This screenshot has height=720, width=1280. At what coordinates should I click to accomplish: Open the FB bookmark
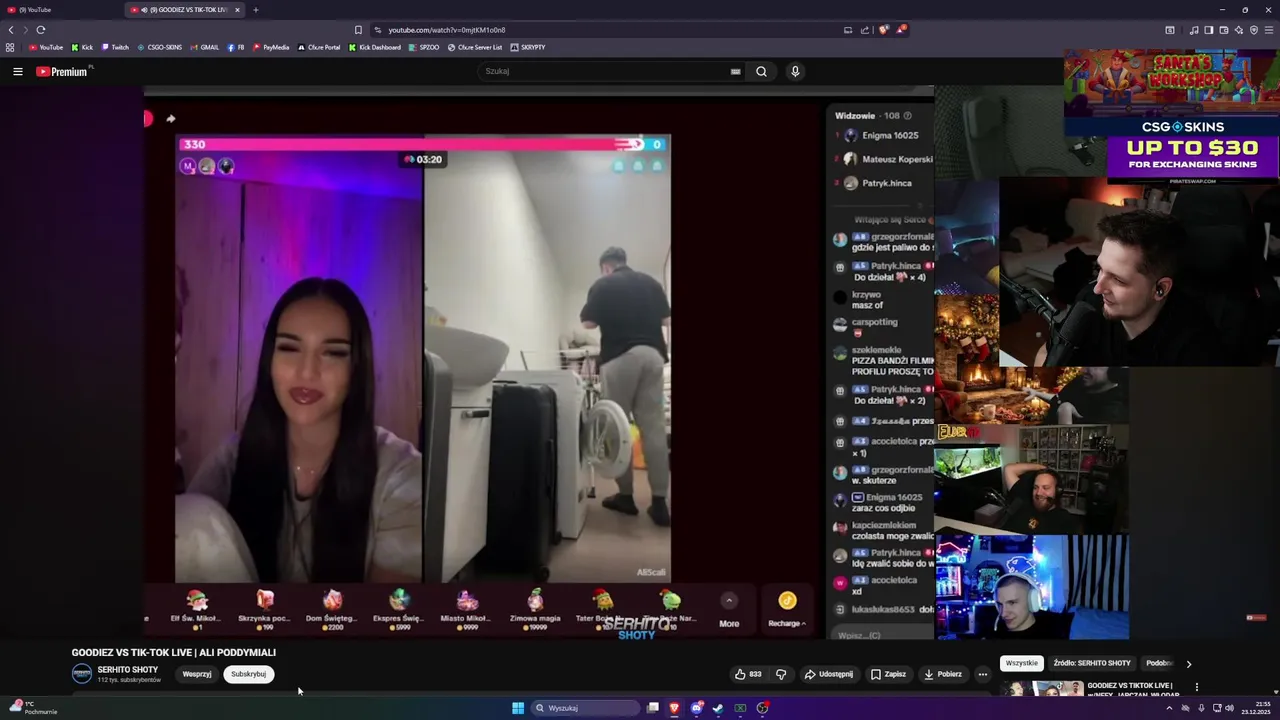click(236, 47)
